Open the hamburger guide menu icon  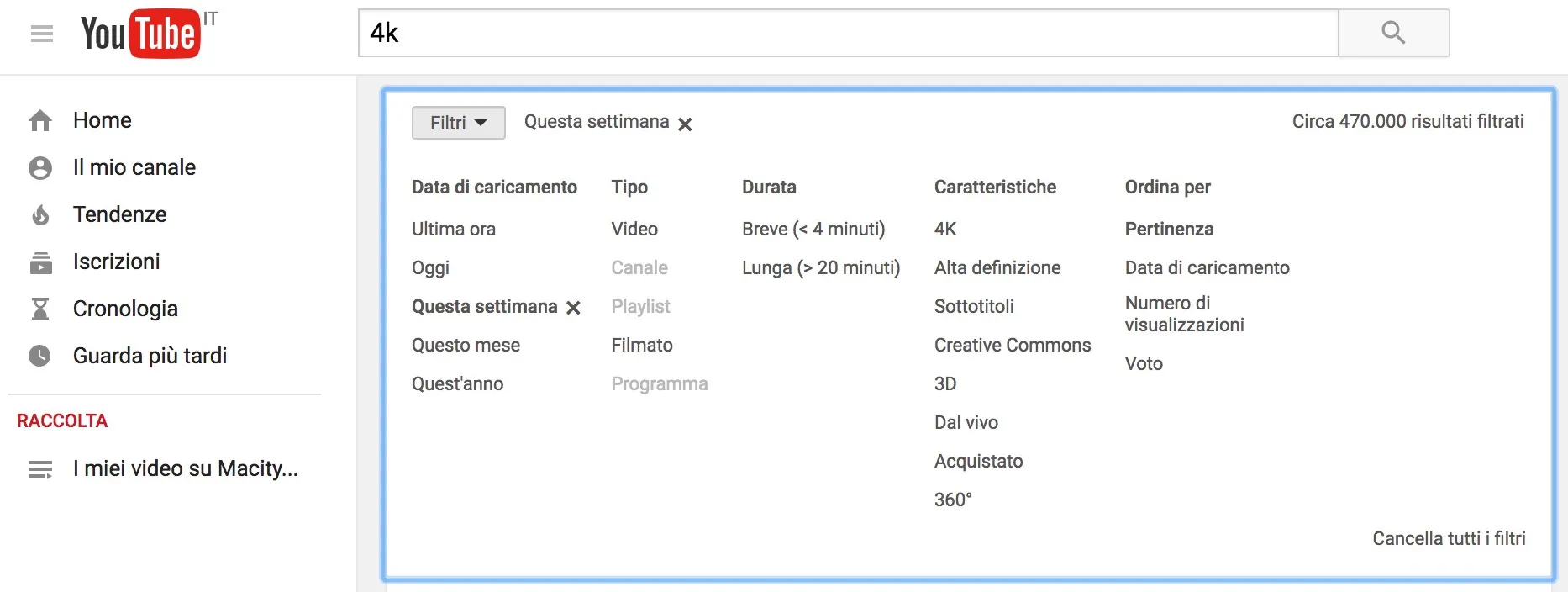click(41, 34)
